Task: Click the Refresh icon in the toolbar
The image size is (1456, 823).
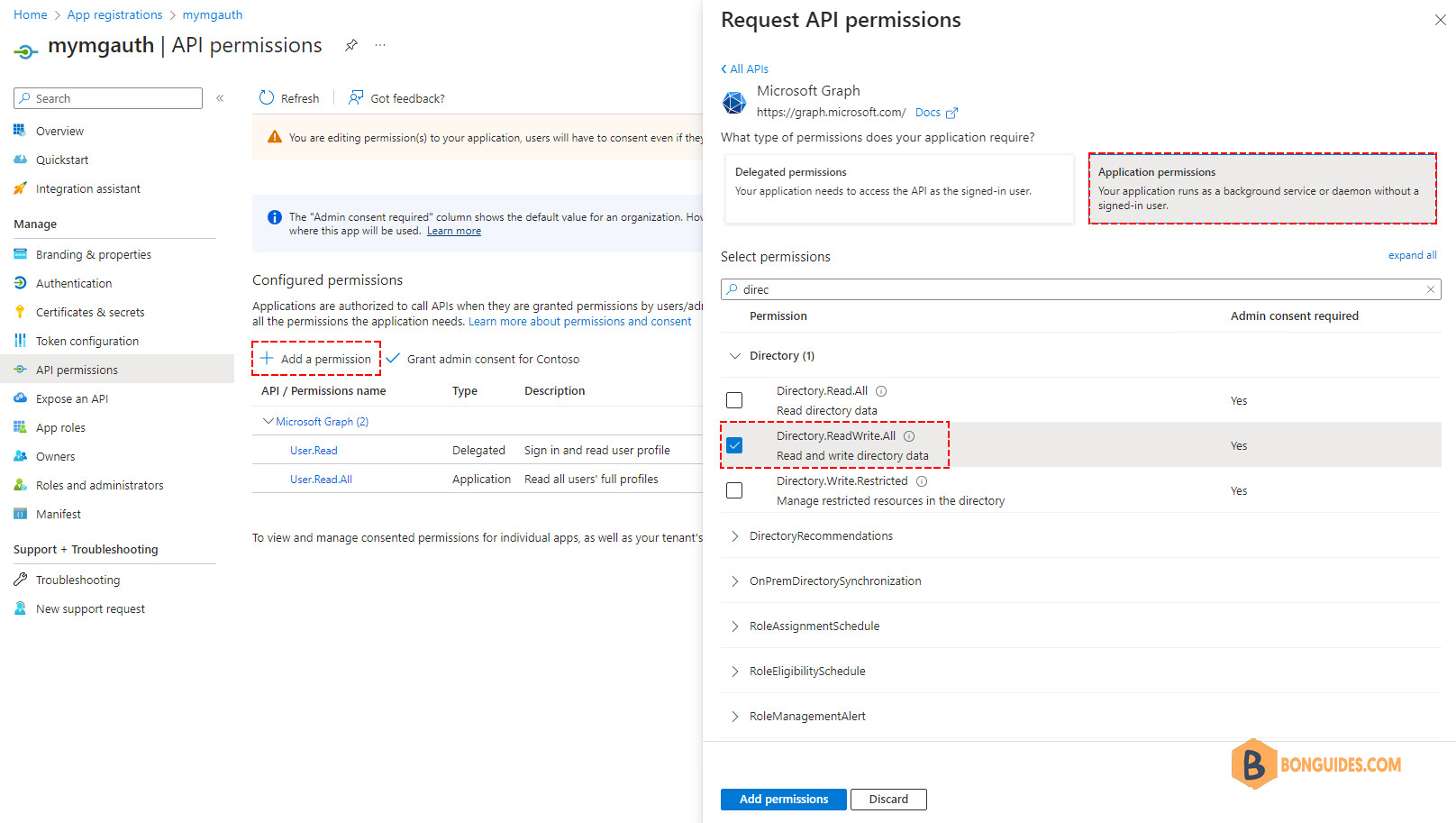Action: pyautogui.click(x=267, y=97)
